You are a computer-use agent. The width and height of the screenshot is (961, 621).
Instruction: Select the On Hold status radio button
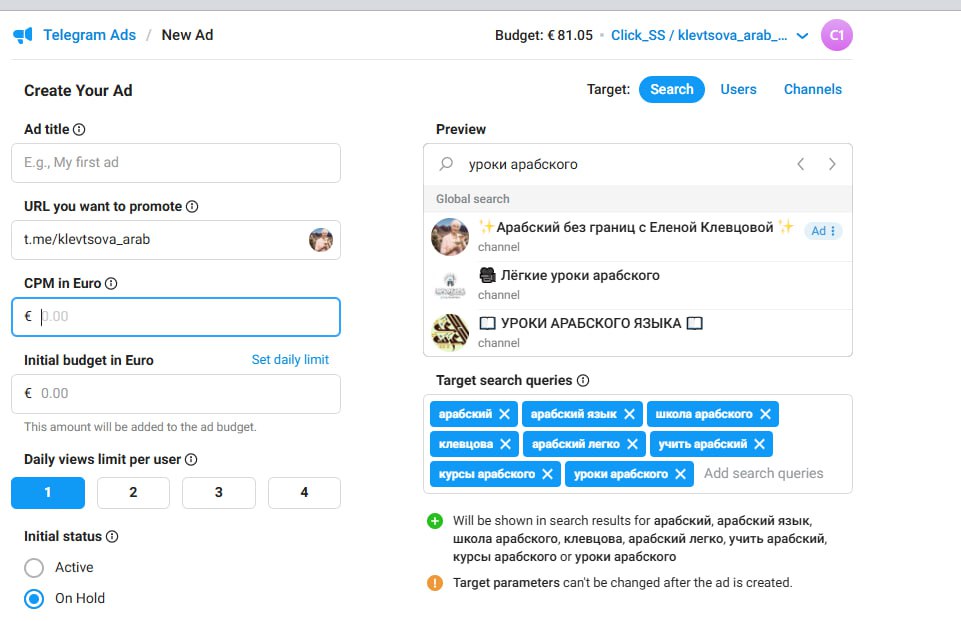click(x=34, y=598)
